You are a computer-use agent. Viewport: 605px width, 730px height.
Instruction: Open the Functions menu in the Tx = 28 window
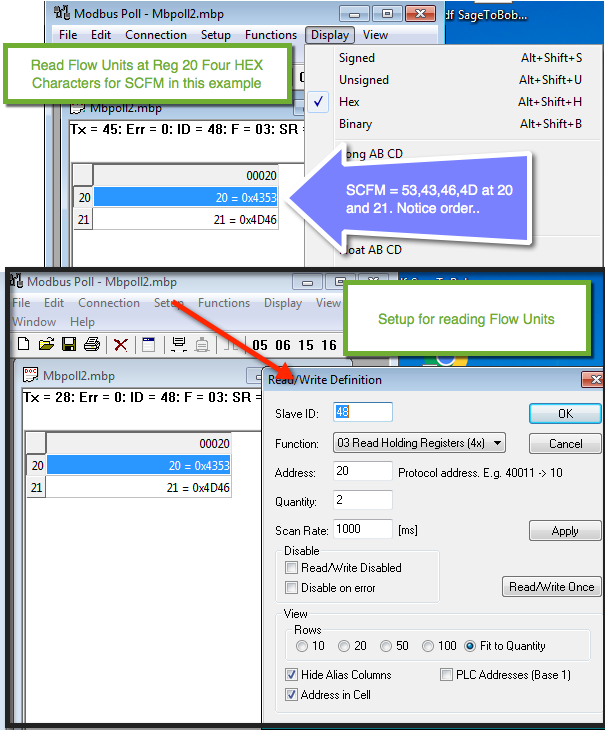(224, 303)
